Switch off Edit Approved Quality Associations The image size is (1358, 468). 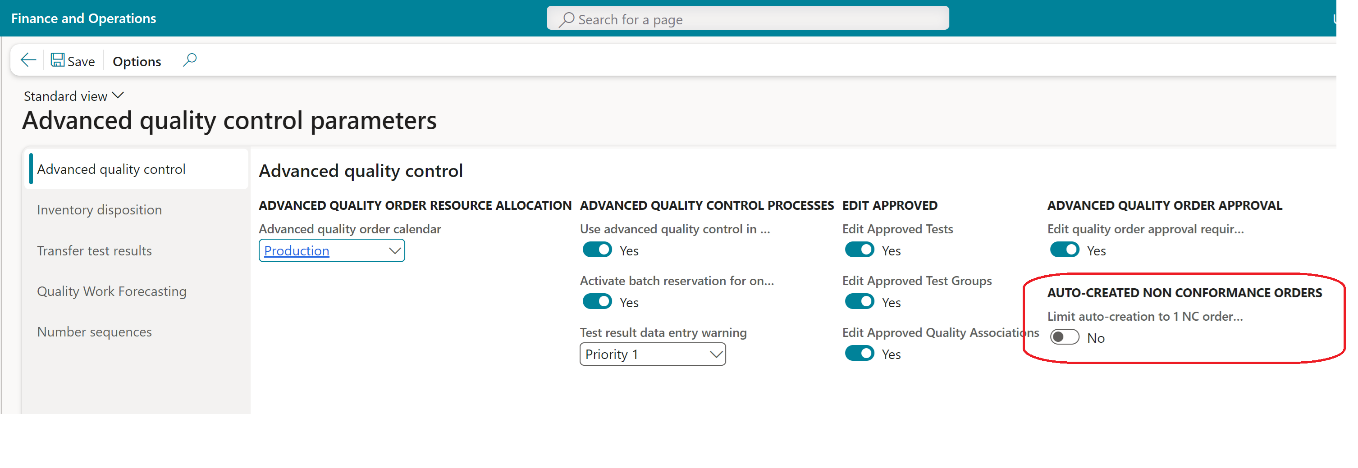[x=860, y=354]
